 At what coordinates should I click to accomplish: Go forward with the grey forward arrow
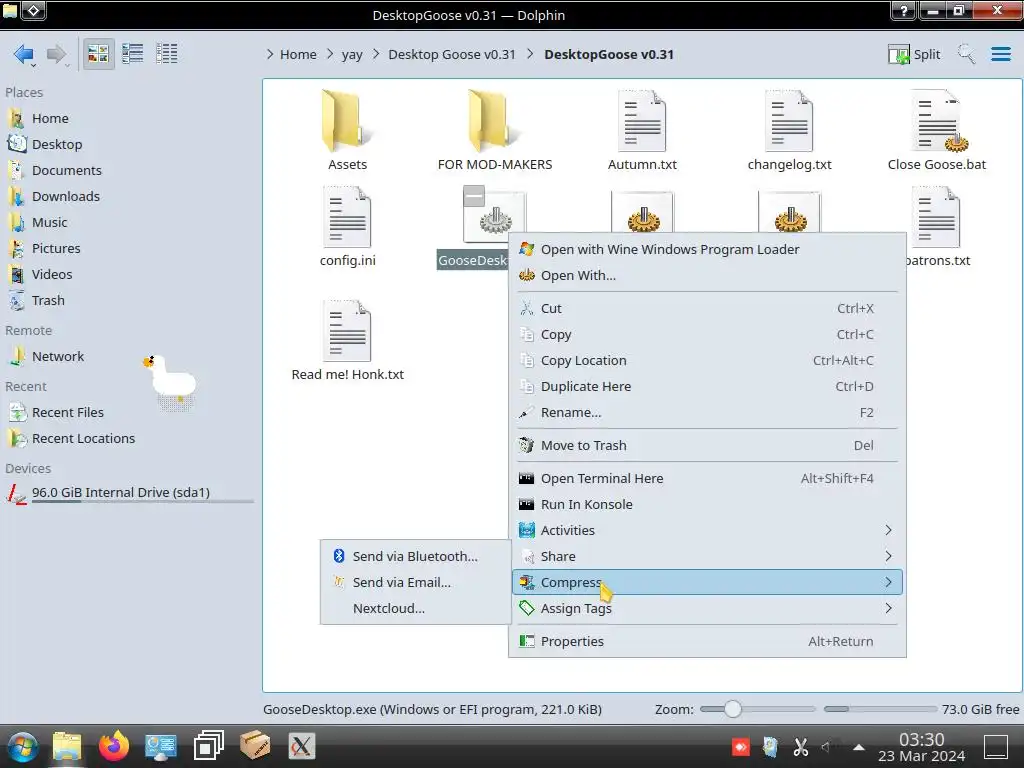(57, 54)
